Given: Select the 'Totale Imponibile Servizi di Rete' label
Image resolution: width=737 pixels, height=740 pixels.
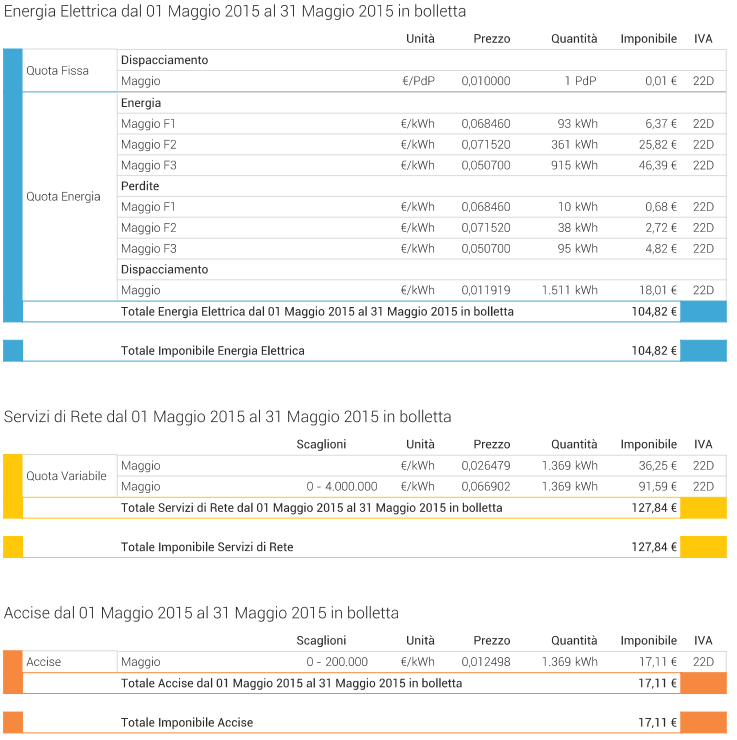Looking at the screenshot, I should (207, 547).
